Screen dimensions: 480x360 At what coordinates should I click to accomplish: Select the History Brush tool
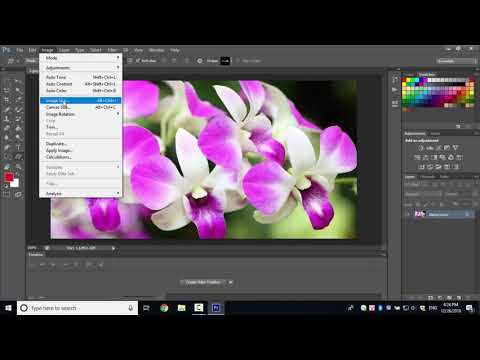(18, 119)
